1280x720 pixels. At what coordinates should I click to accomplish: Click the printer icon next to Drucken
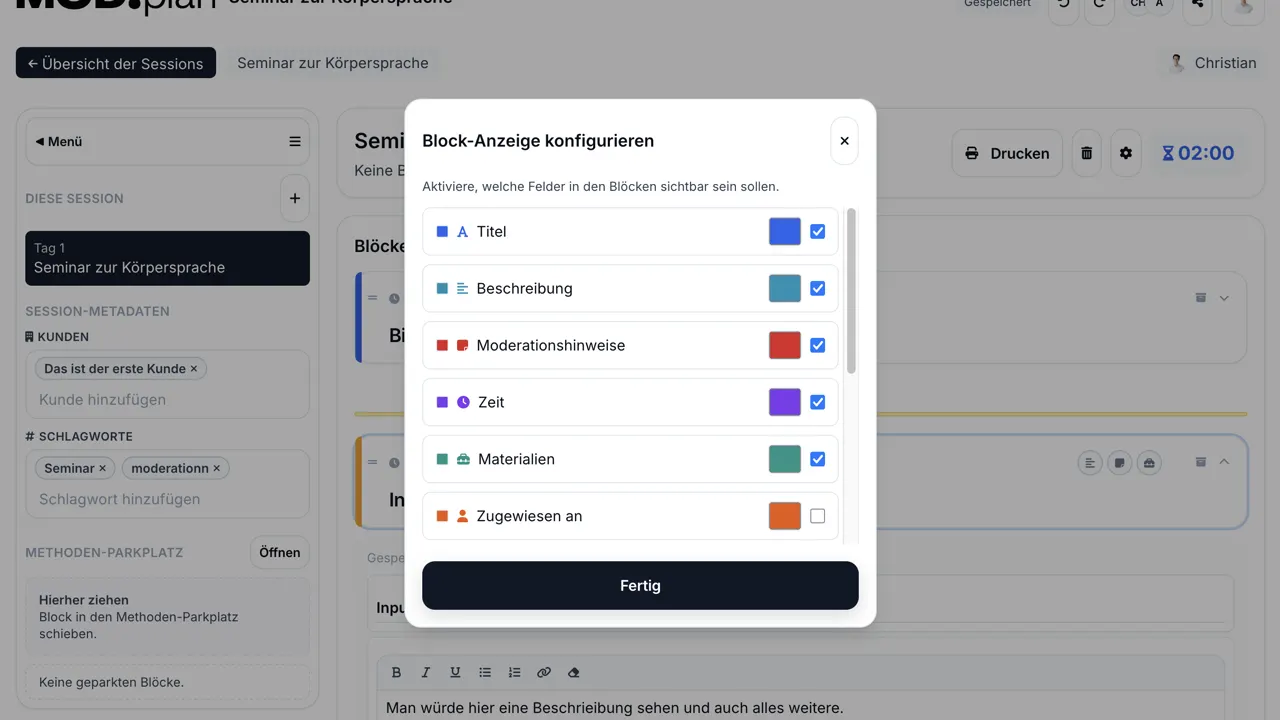pos(971,153)
